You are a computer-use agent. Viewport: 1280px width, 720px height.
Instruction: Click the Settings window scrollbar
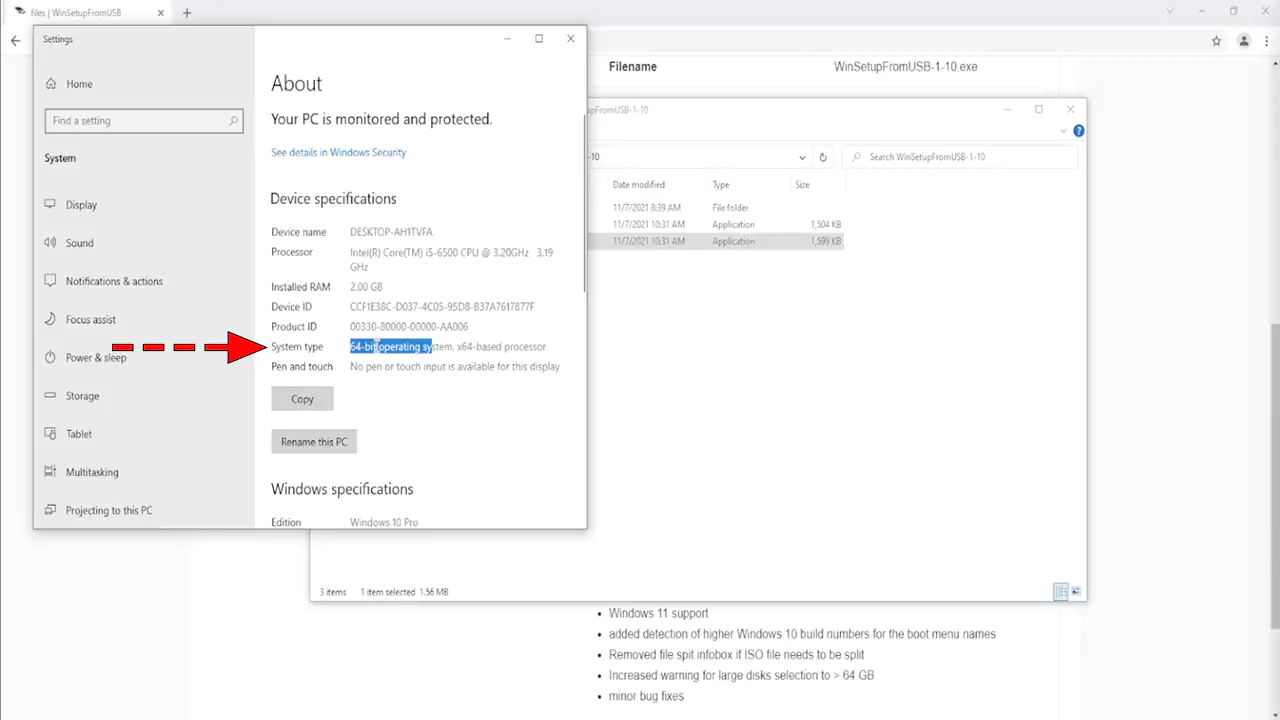pos(583,205)
